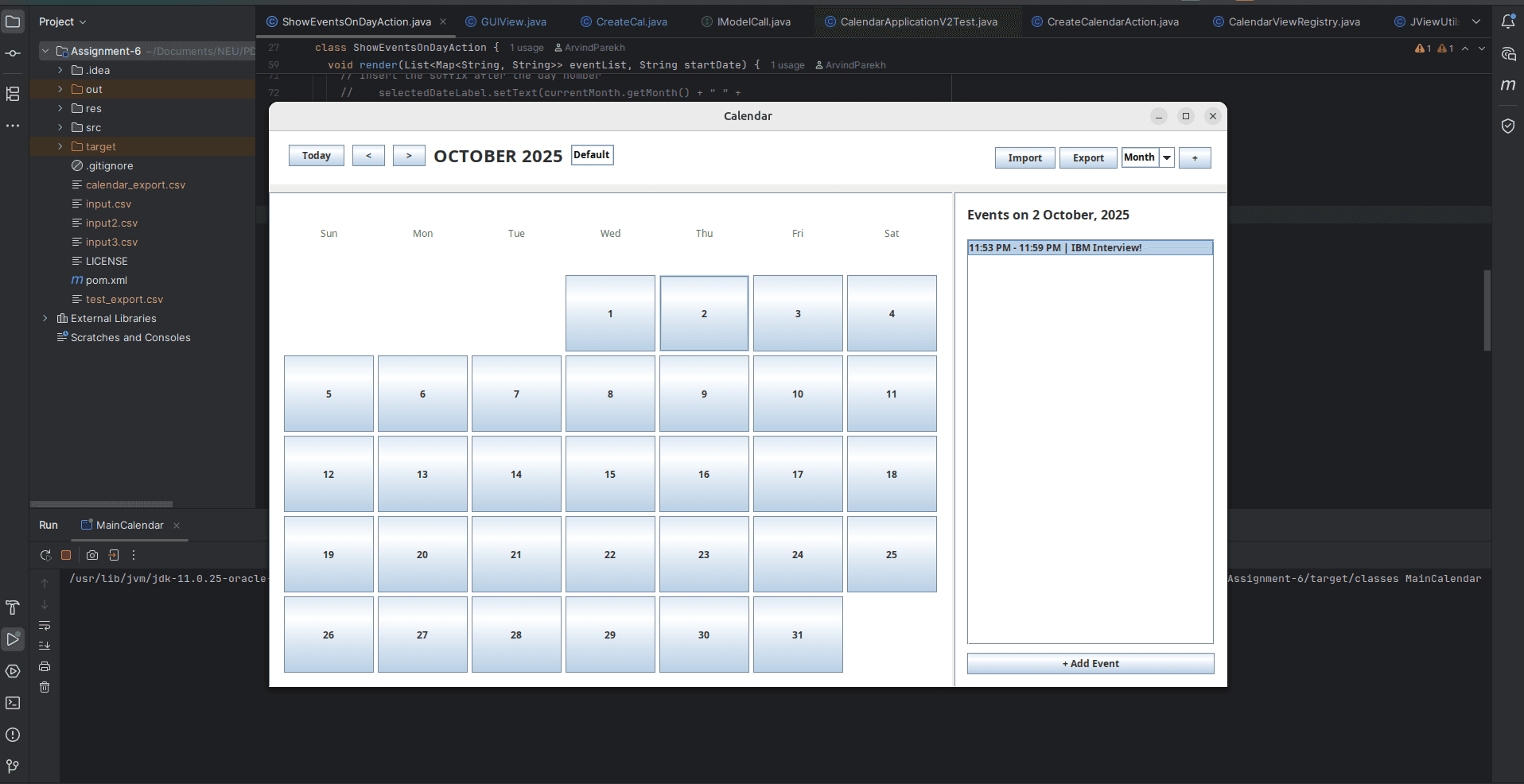Open the Terminal tool window

(x=12, y=703)
